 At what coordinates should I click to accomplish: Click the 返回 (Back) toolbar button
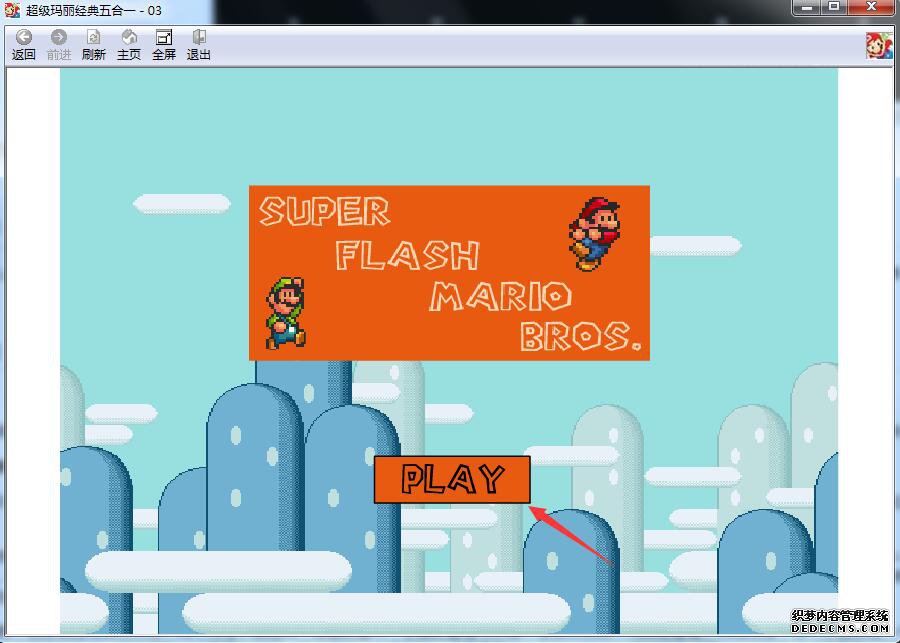tap(24, 45)
